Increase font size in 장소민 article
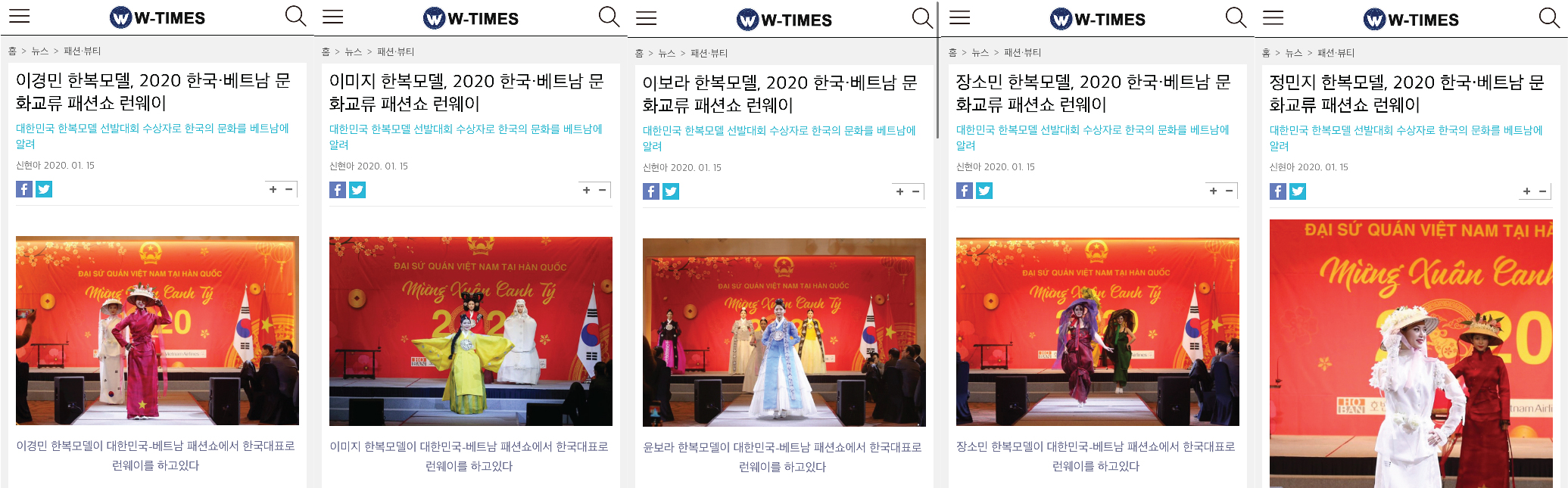 pyautogui.click(x=1213, y=191)
